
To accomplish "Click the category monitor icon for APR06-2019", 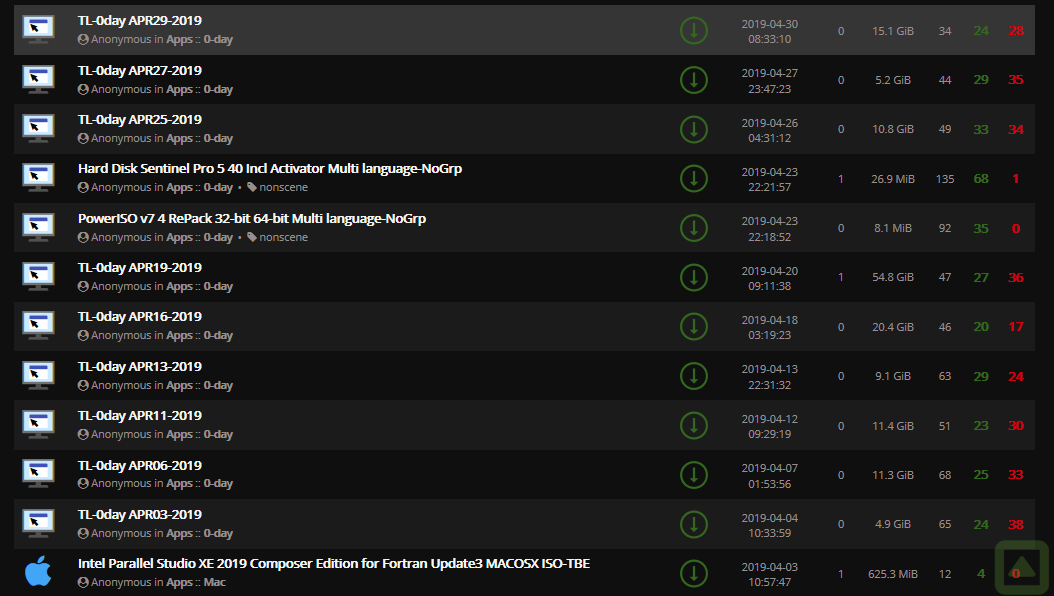I will [x=38, y=474].
